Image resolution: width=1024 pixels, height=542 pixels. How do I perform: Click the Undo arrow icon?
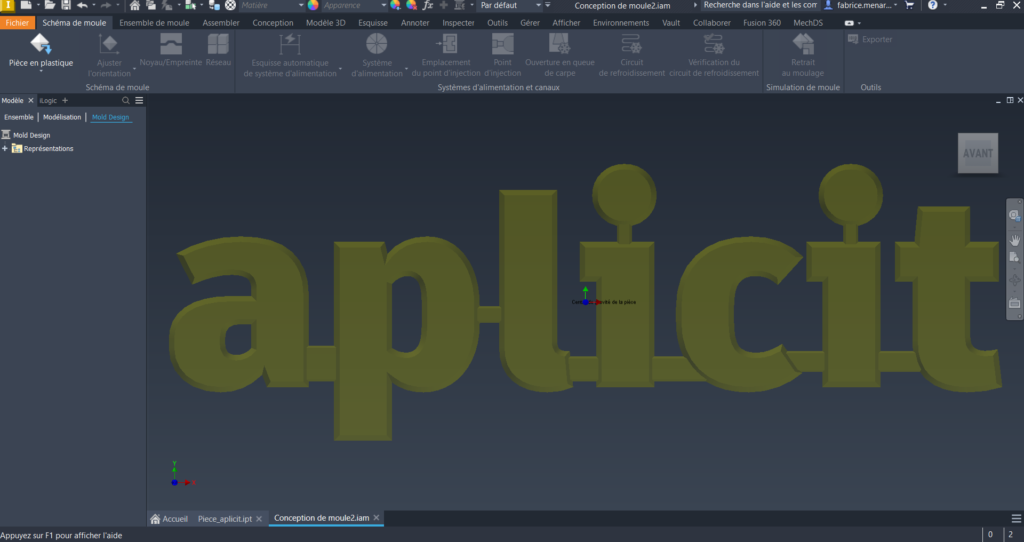pyautogui.click(x=82, y=6)
